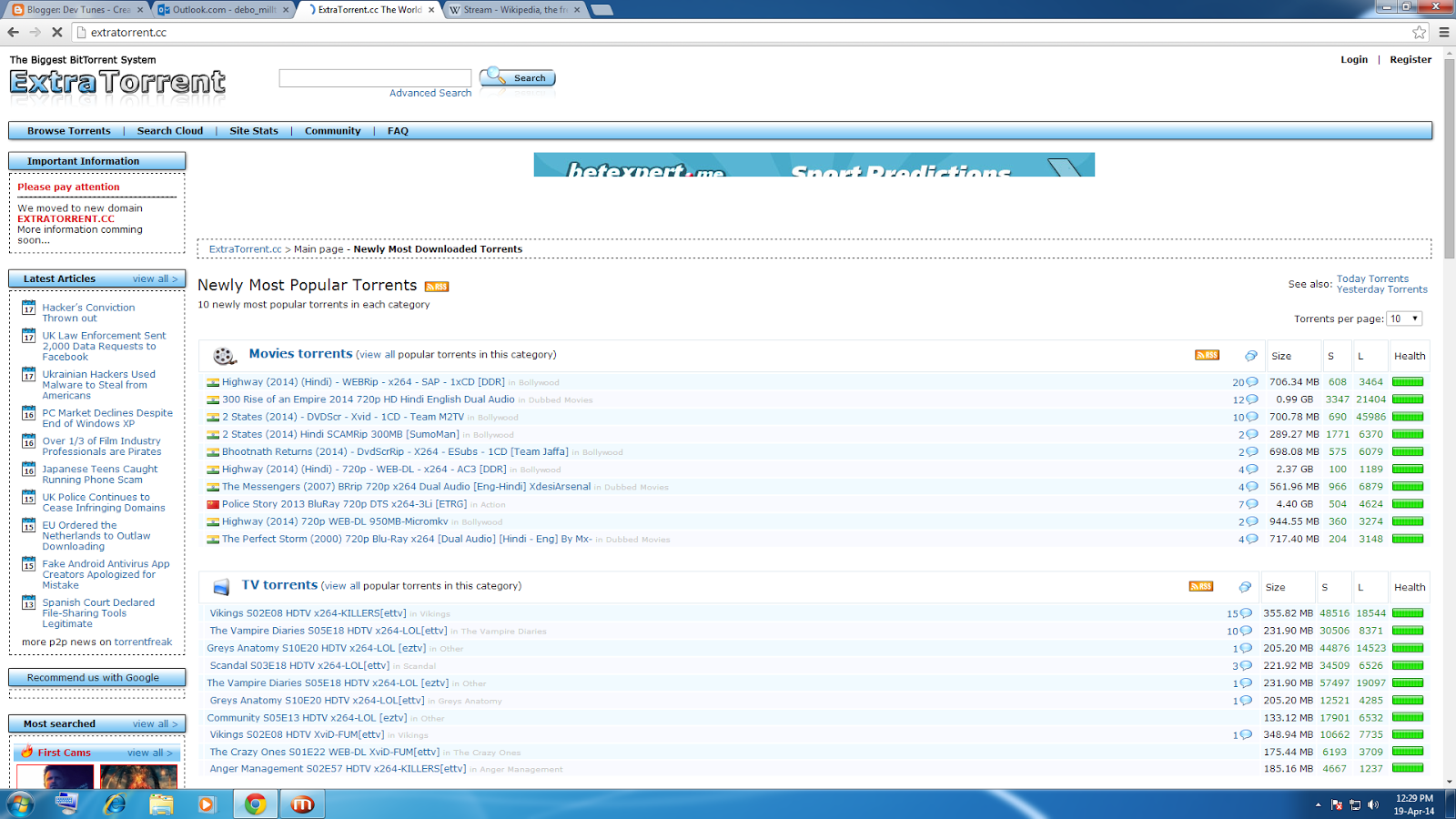This screenshot has width=1456, height=819.
Task: Open Browse Torrents menu item
Action: pyautogui.click(x=69, y=131)
